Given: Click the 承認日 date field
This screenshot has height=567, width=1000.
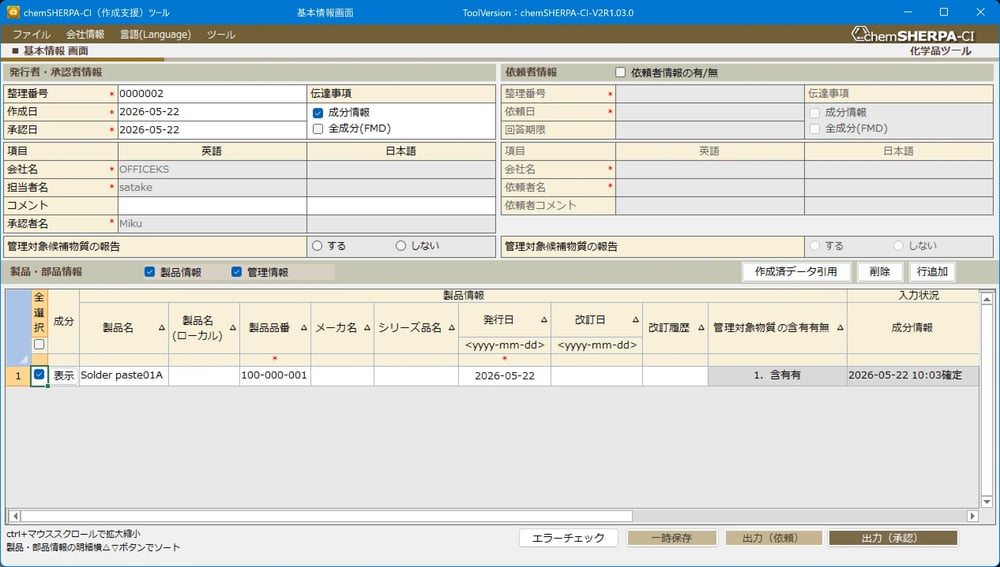Looking at the screenshot, I should (212, 129).
